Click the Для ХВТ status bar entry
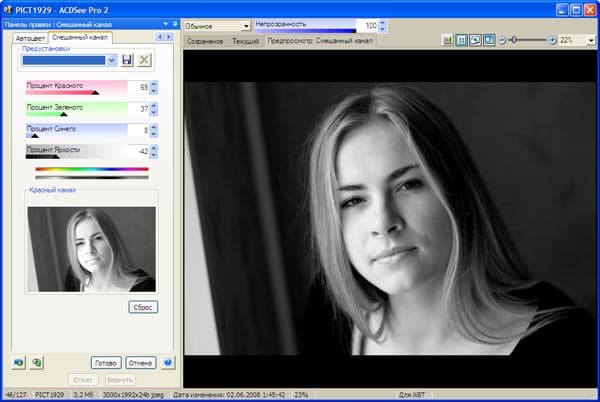The image size is (600, 402). [412, 395]
